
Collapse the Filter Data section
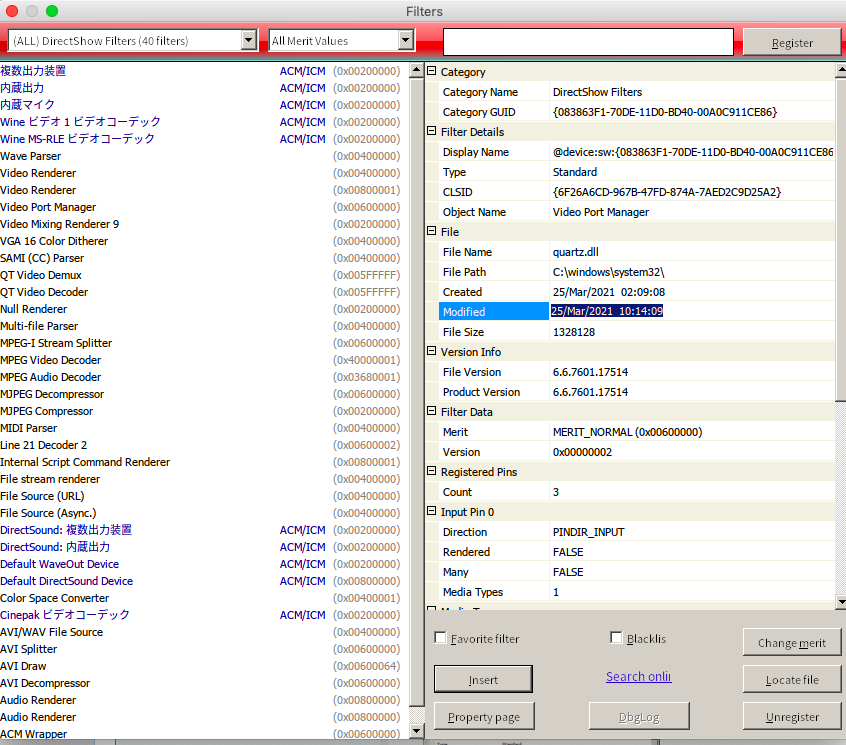432,412
